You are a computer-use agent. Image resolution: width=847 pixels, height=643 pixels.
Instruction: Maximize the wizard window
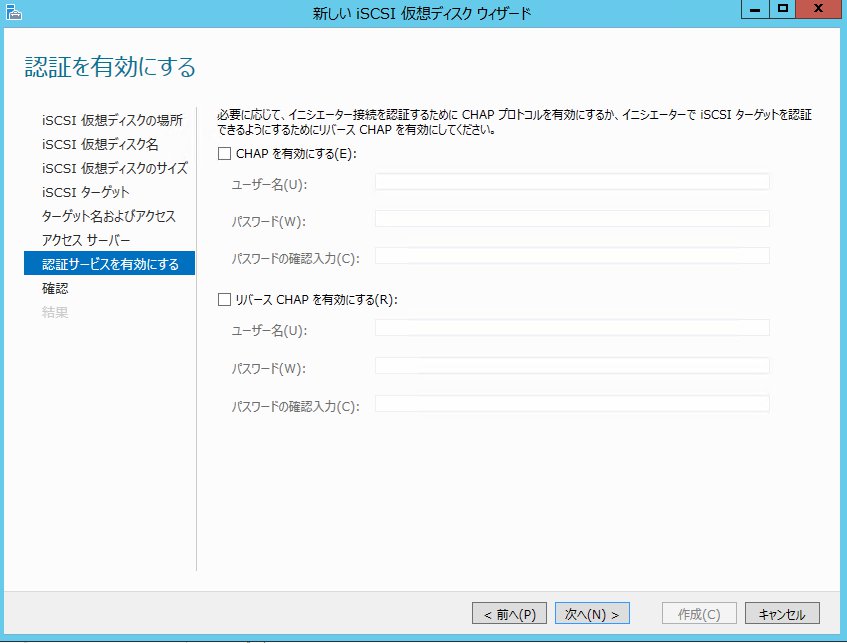(783, 10)
